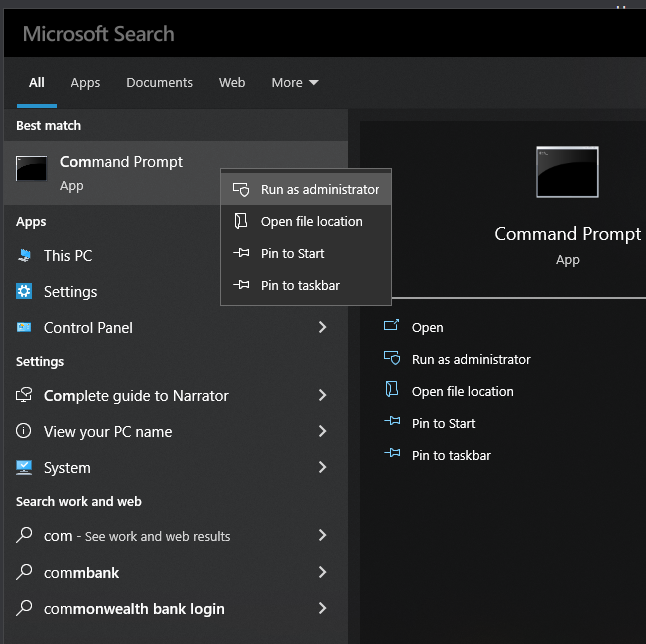This screenshot has height=644, width=646.
Task: Click the search icon beside commbank suggestion
Action: (x=25, y=573)
